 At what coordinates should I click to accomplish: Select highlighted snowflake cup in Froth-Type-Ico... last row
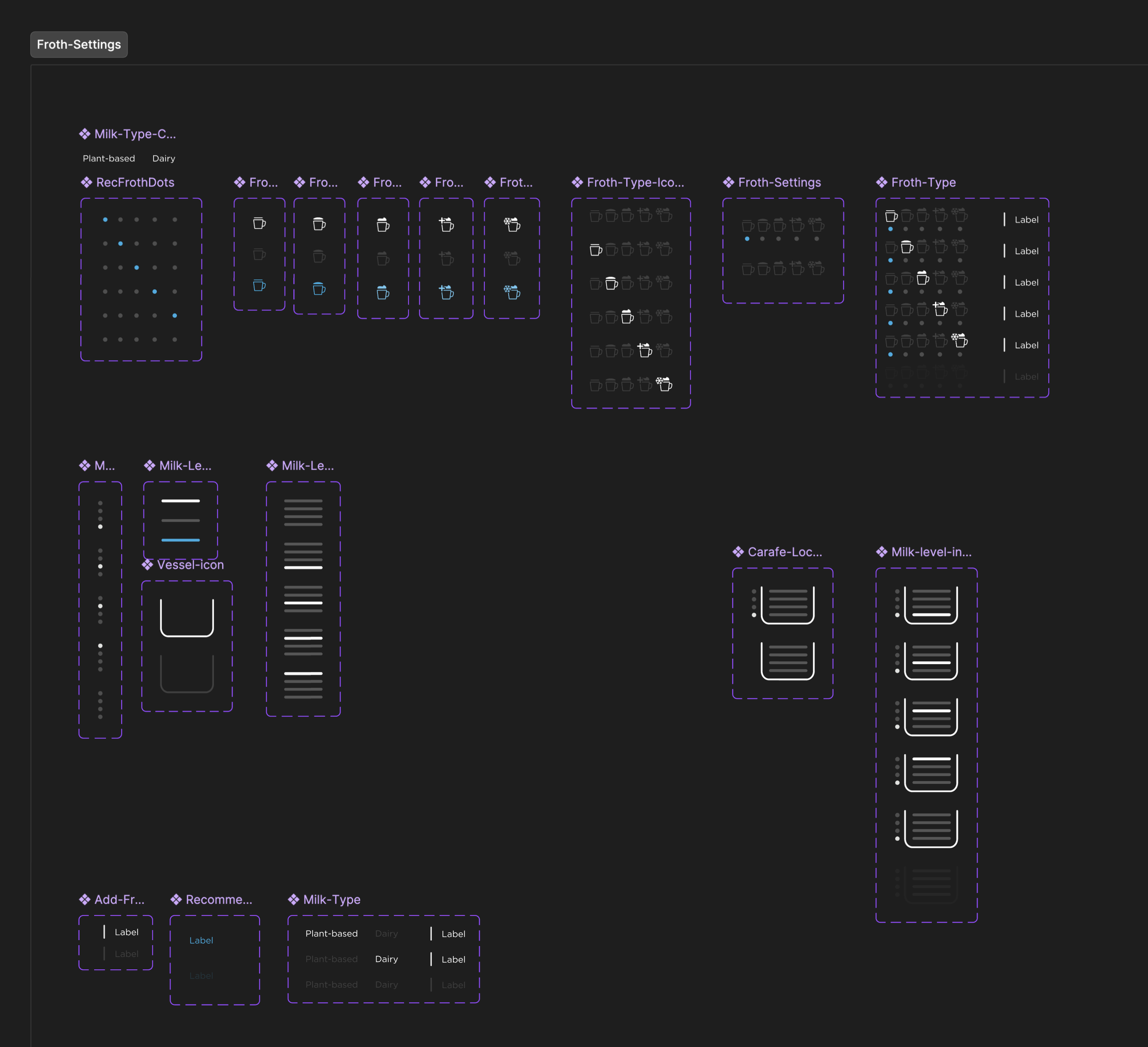pos(664,384)
